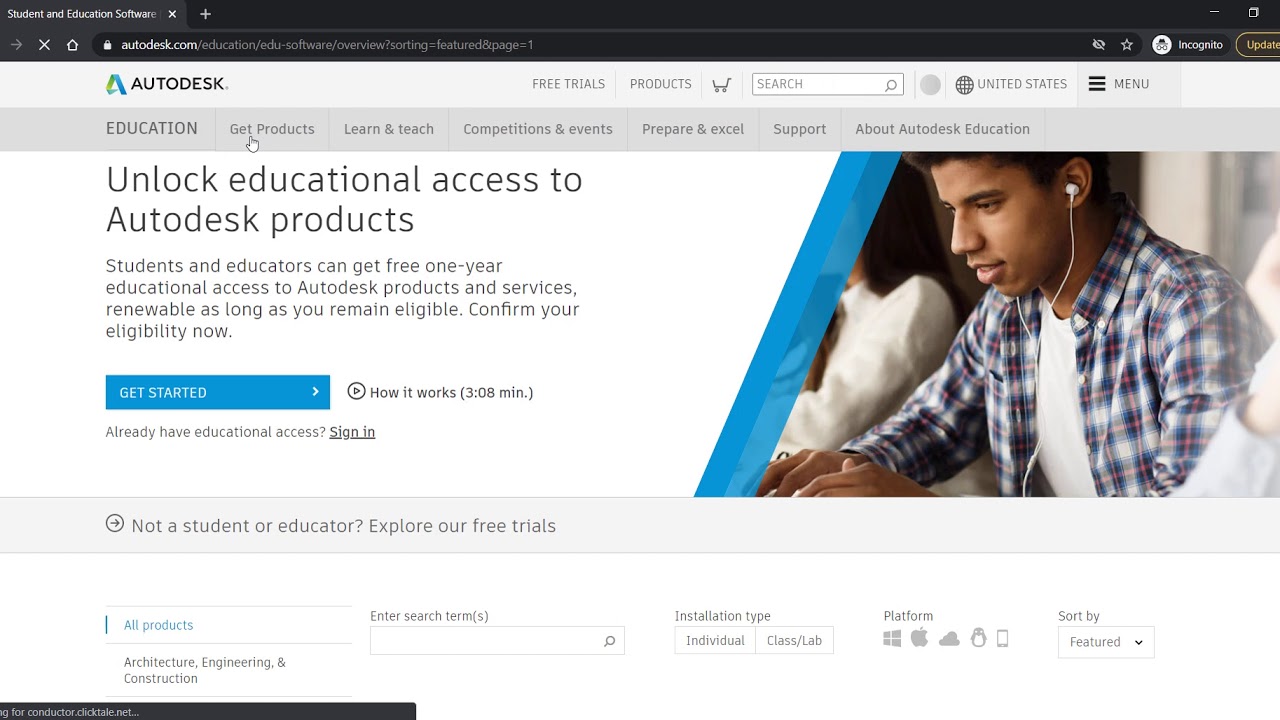Image resolution: width=1280 pixels, height=720 pixels.
Task: Click PRODUCTS in header
Action: pos(661,84)
